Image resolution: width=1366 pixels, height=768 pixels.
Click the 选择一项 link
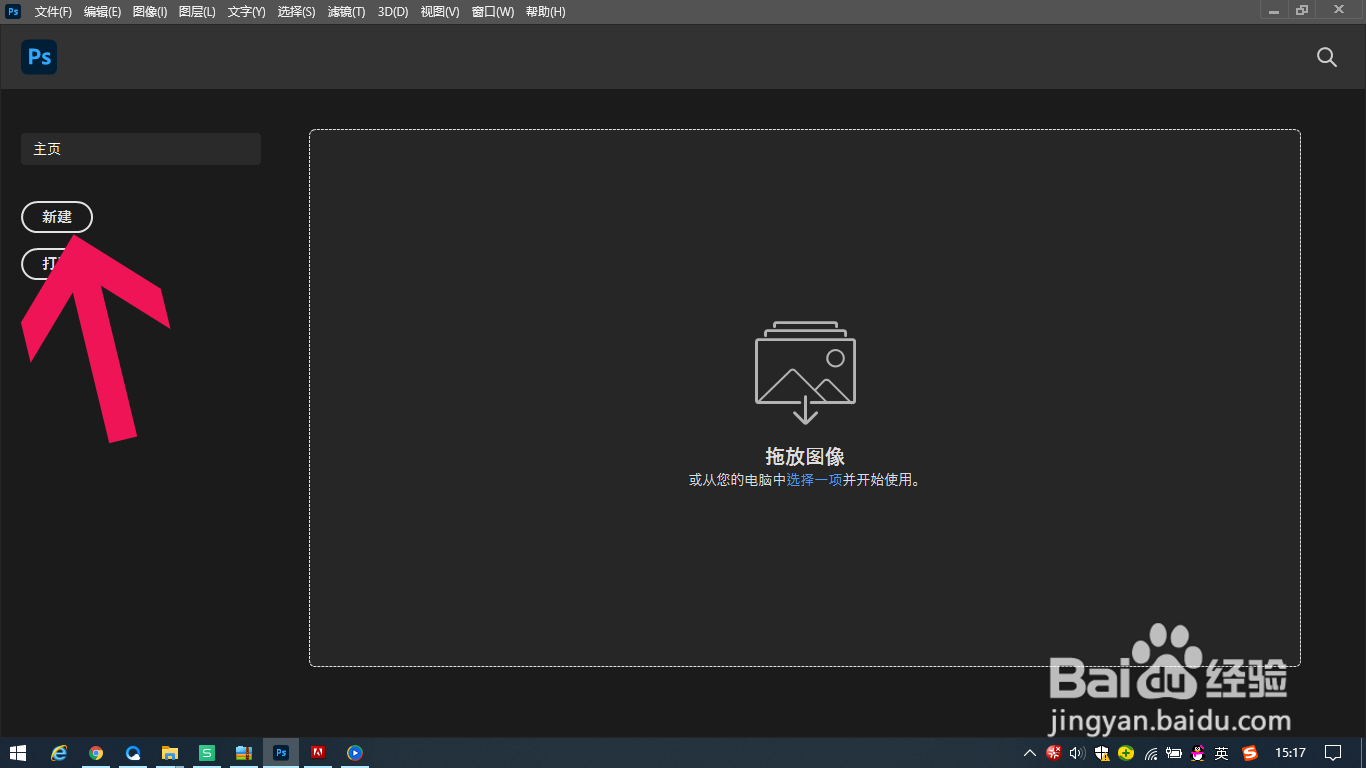[814, 480]
